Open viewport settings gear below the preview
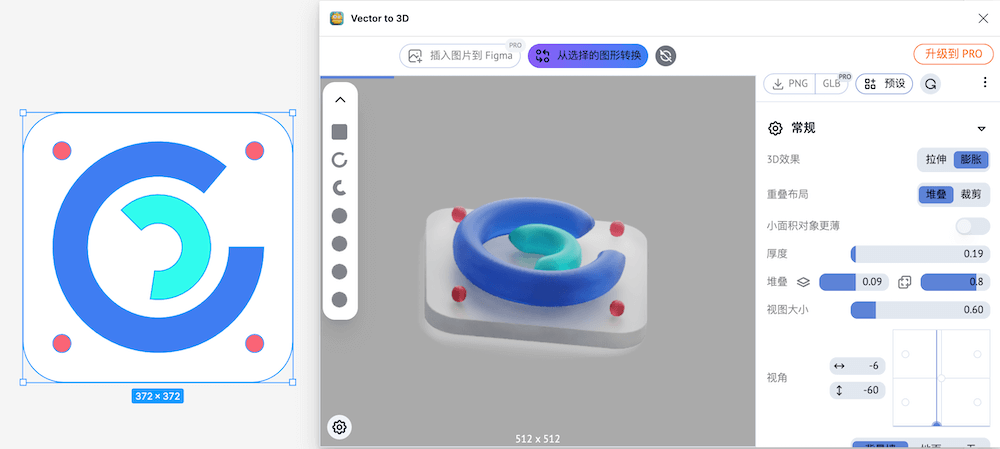 (339, 427)
